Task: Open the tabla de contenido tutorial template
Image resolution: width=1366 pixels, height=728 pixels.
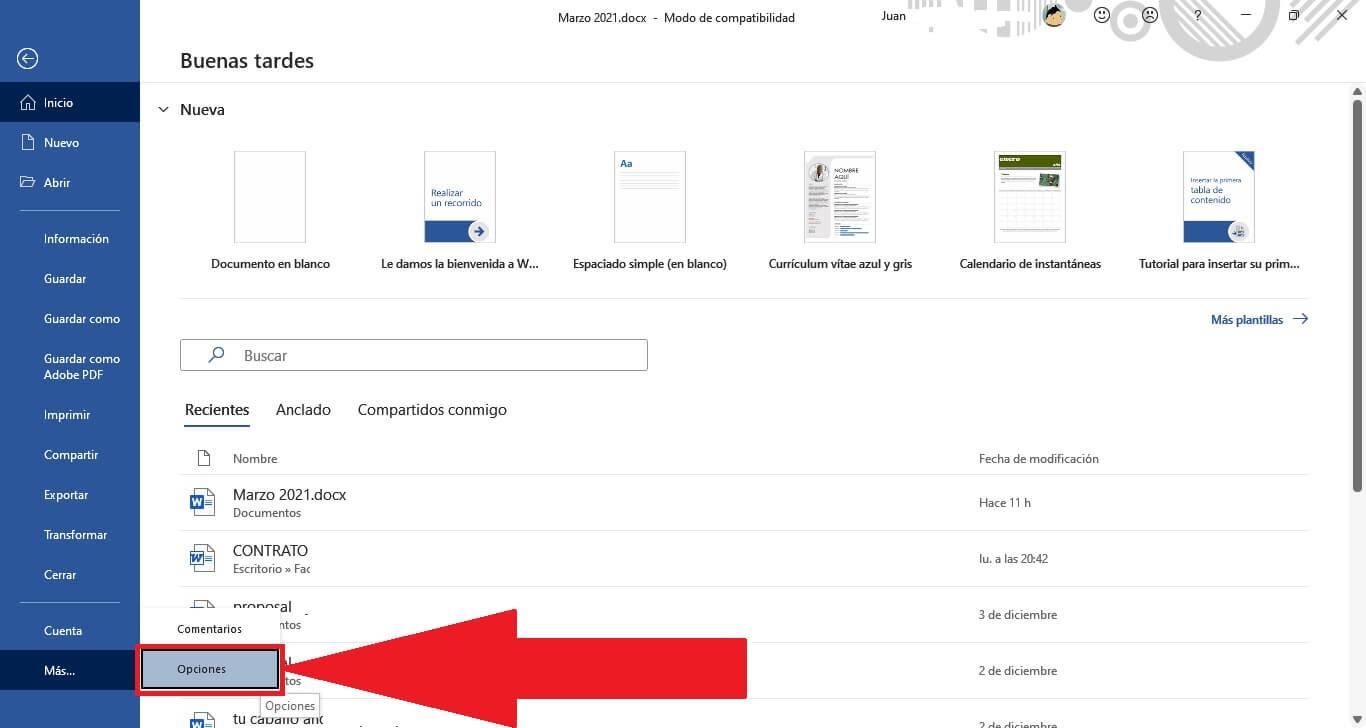Action: click(1219, 197)
